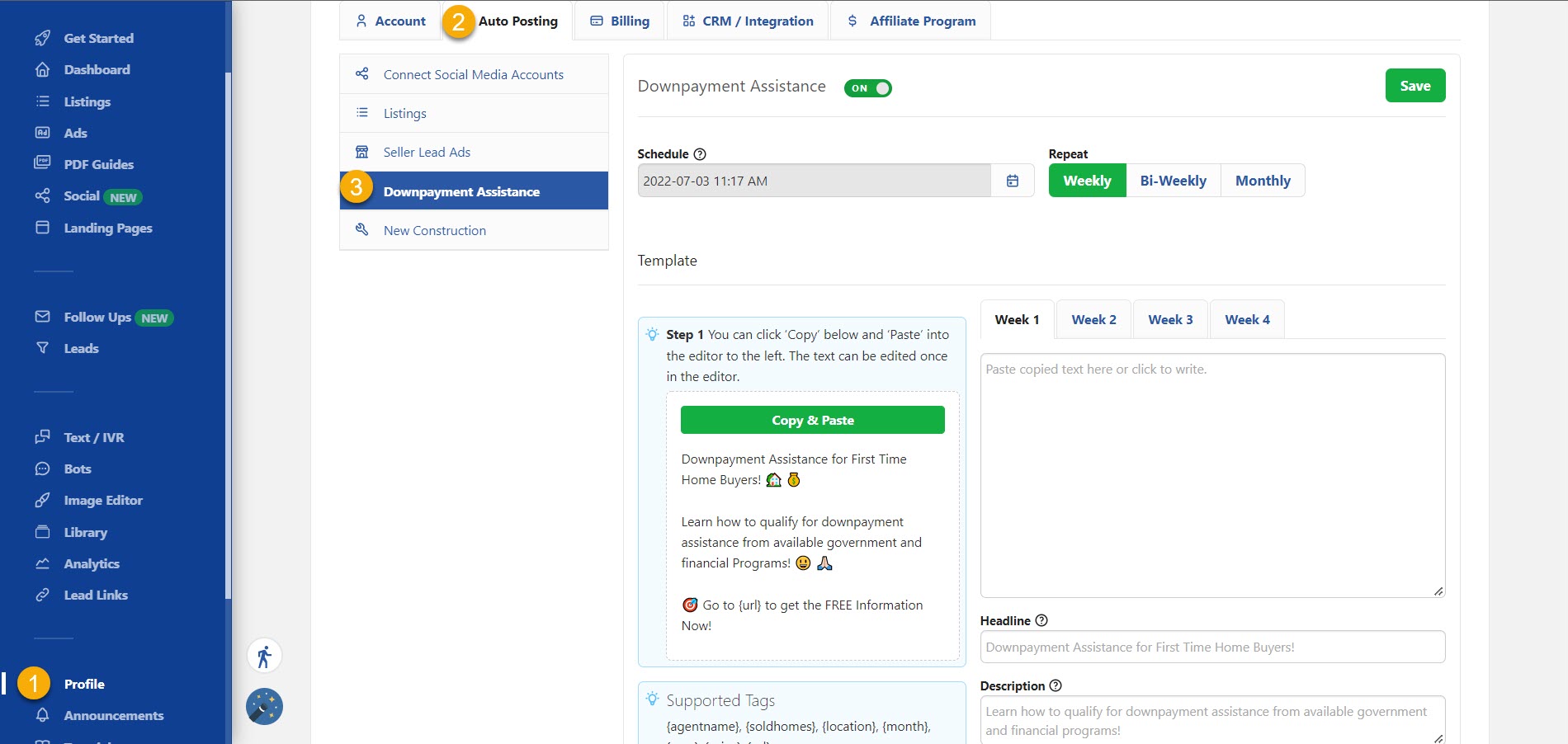Select Monthly repeat option
This screenshot has width=1568, height=744.
(x=1262, y=181)
